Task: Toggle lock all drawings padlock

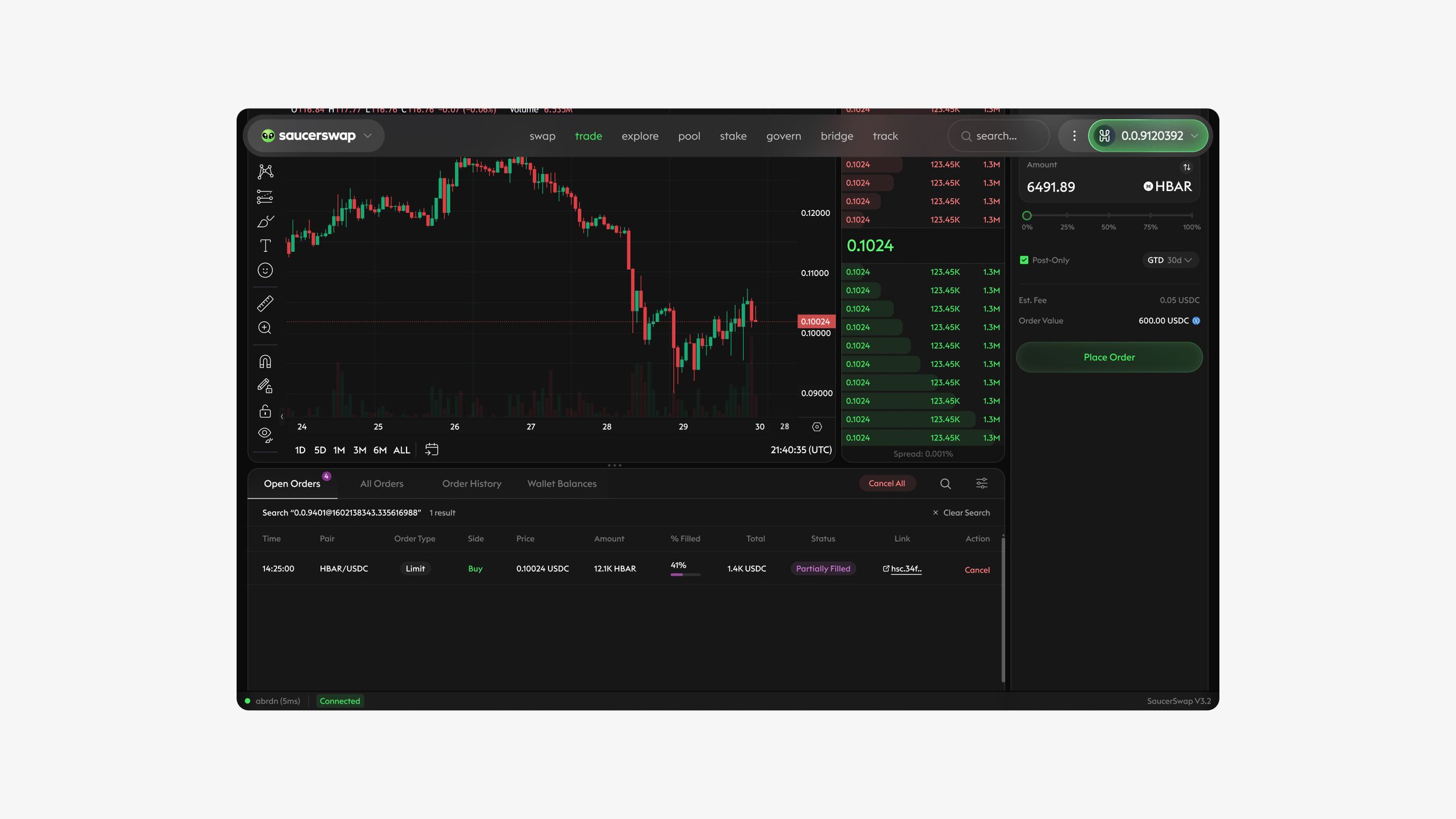Action: point(265,411)
